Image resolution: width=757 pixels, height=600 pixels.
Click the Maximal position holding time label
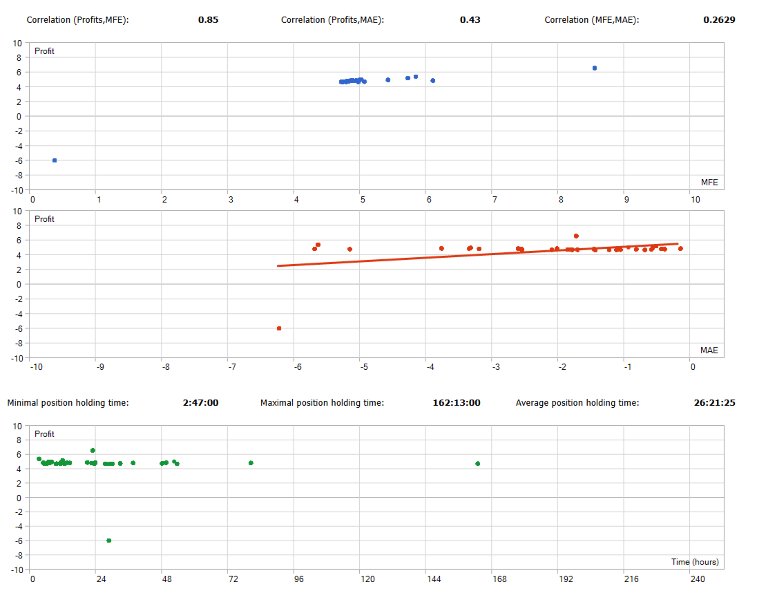(x=322, y=403)
